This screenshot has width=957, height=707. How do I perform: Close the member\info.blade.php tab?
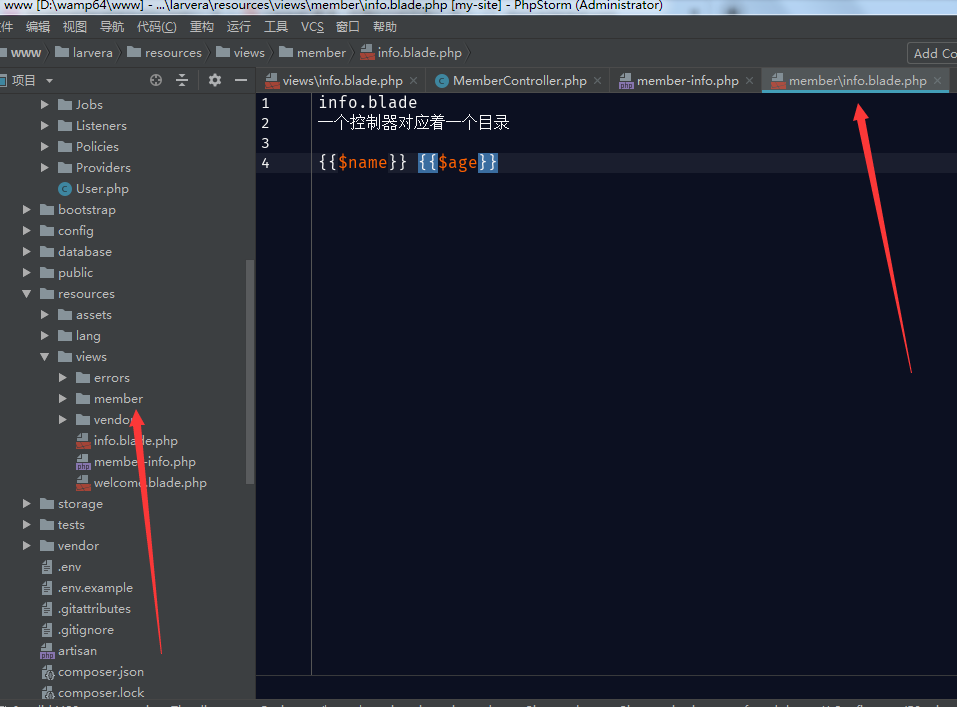coord(937,81)
